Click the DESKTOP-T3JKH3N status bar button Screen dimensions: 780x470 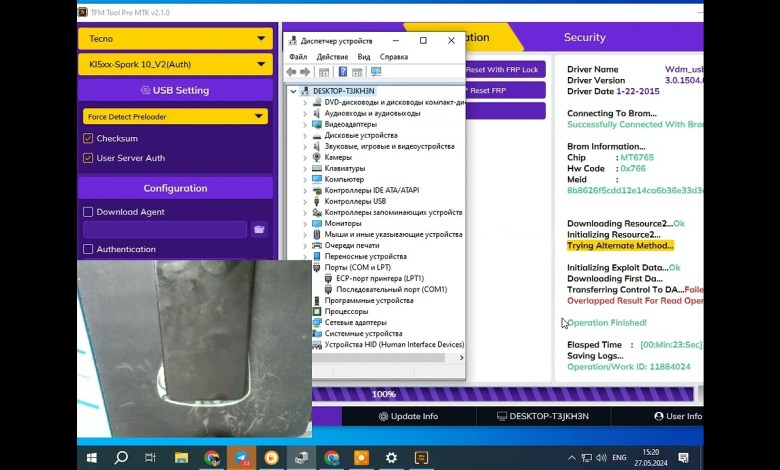point(543,416)
